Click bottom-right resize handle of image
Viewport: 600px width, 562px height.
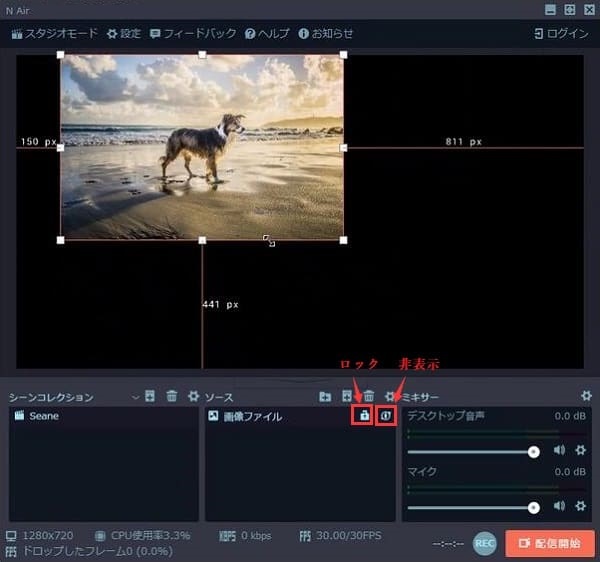pos(344,240)
